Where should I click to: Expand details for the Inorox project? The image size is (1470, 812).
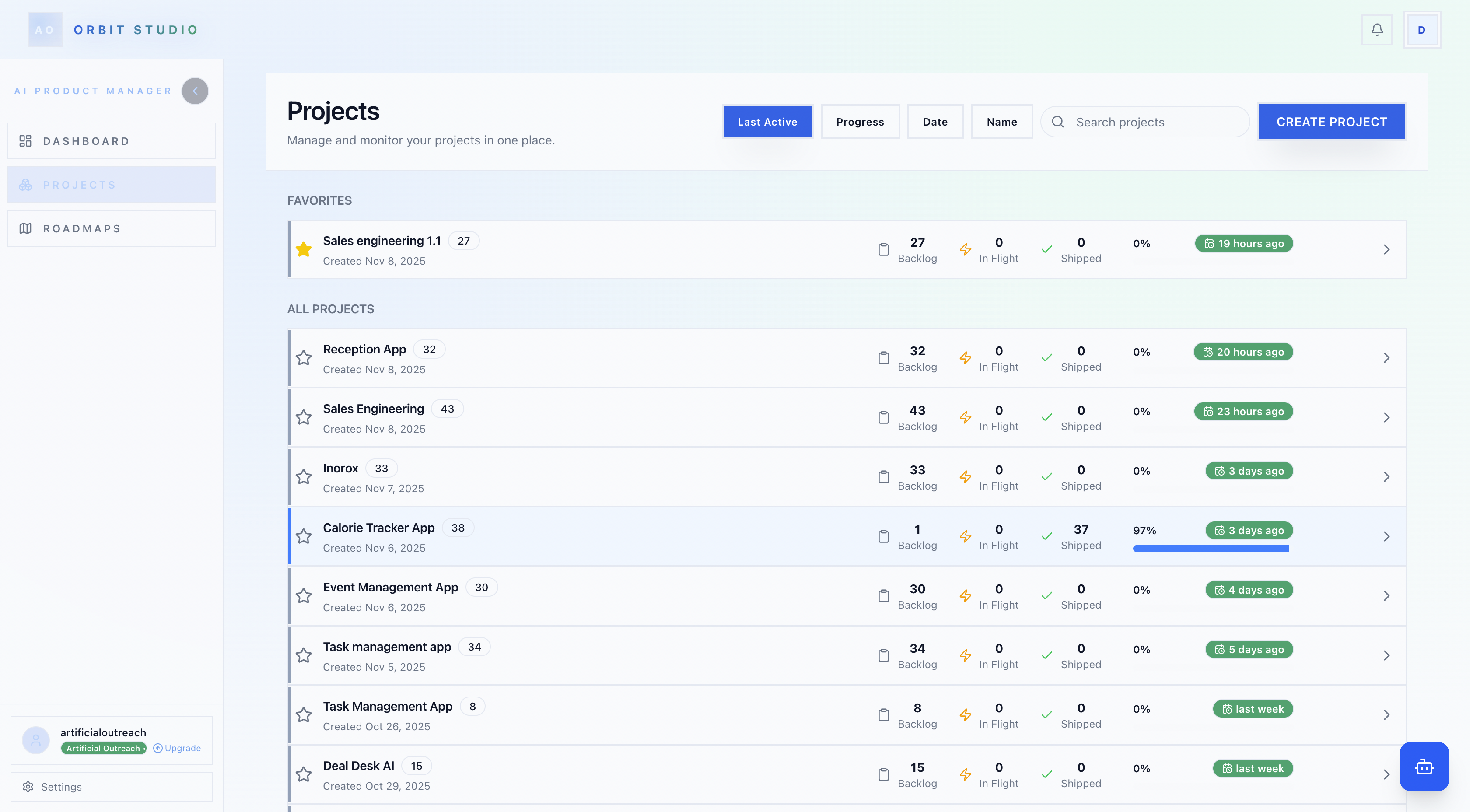tap(1387, 476)
